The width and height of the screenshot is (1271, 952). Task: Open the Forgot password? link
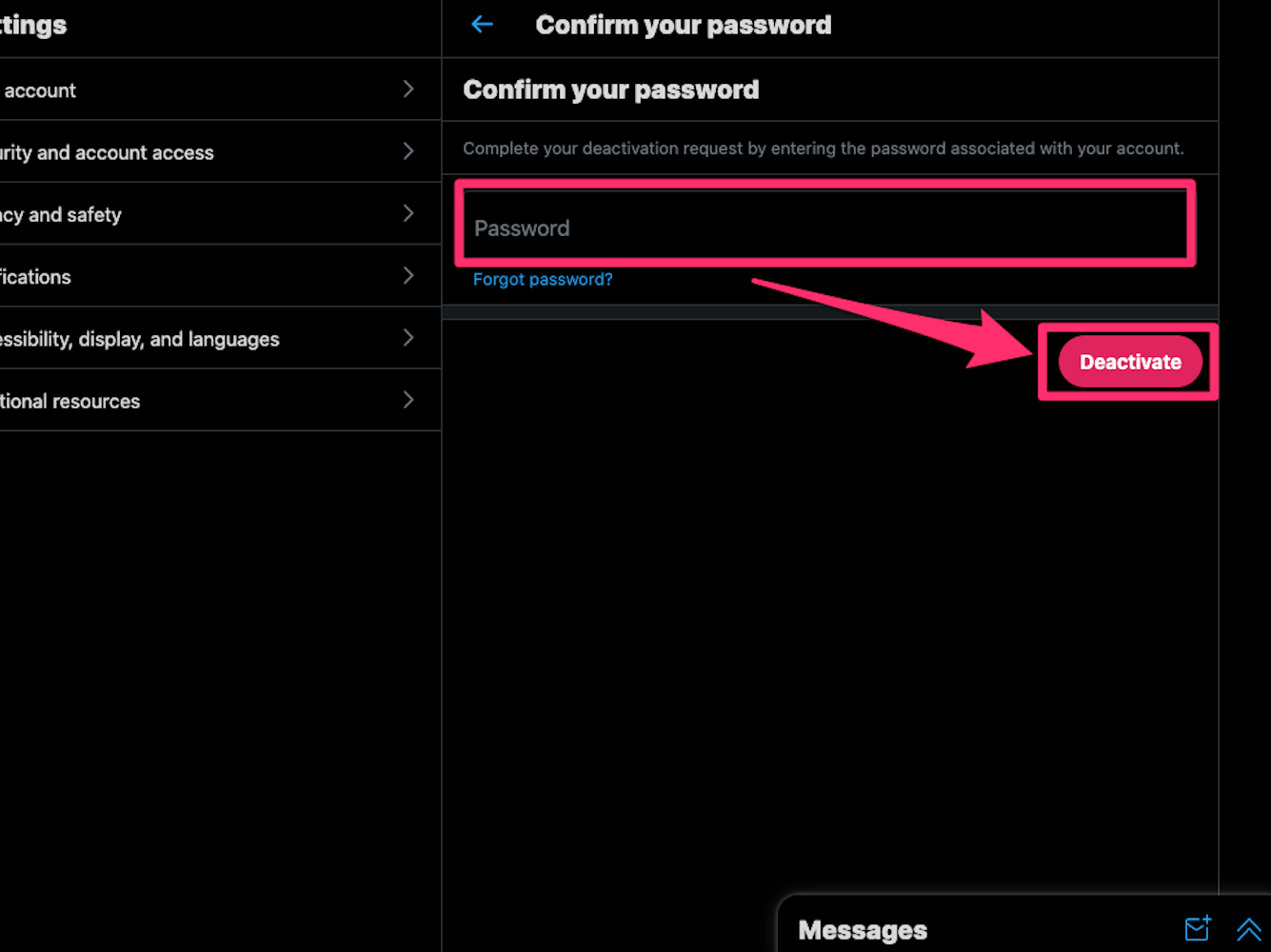pos(543,279)
